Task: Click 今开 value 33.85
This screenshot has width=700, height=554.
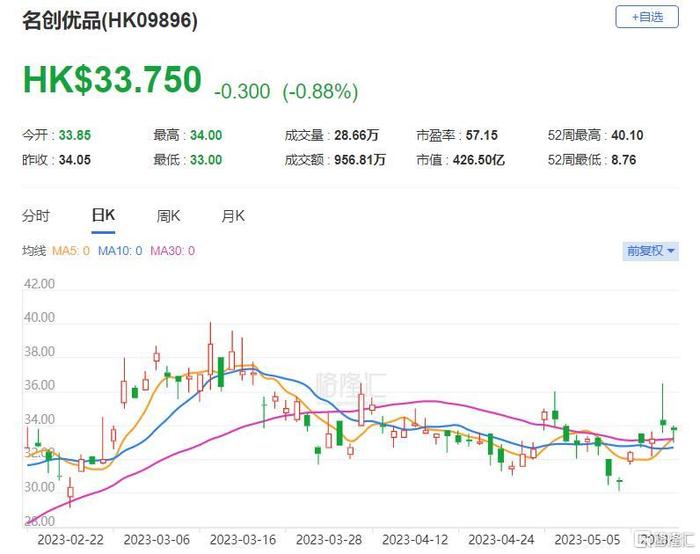Action: click(75, 135)
